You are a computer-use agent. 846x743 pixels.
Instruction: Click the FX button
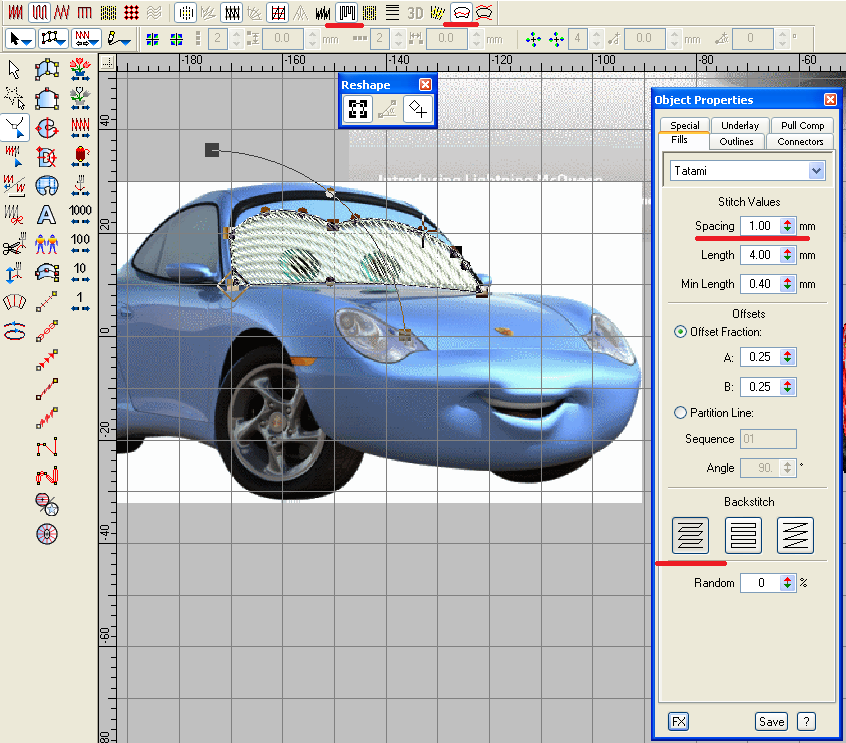click(679, 721)
